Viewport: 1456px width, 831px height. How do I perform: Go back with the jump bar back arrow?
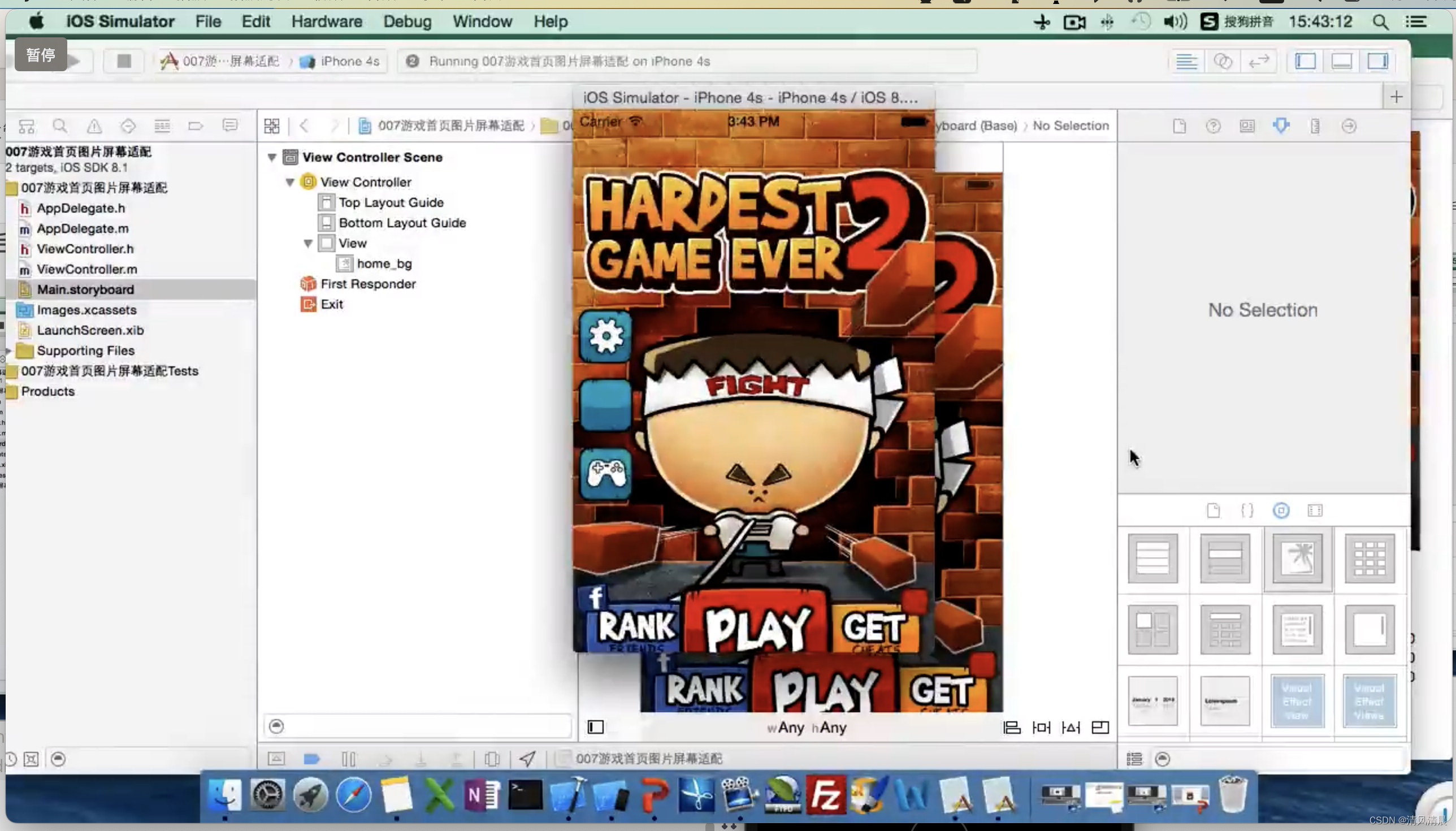click(x=304, y=126)
